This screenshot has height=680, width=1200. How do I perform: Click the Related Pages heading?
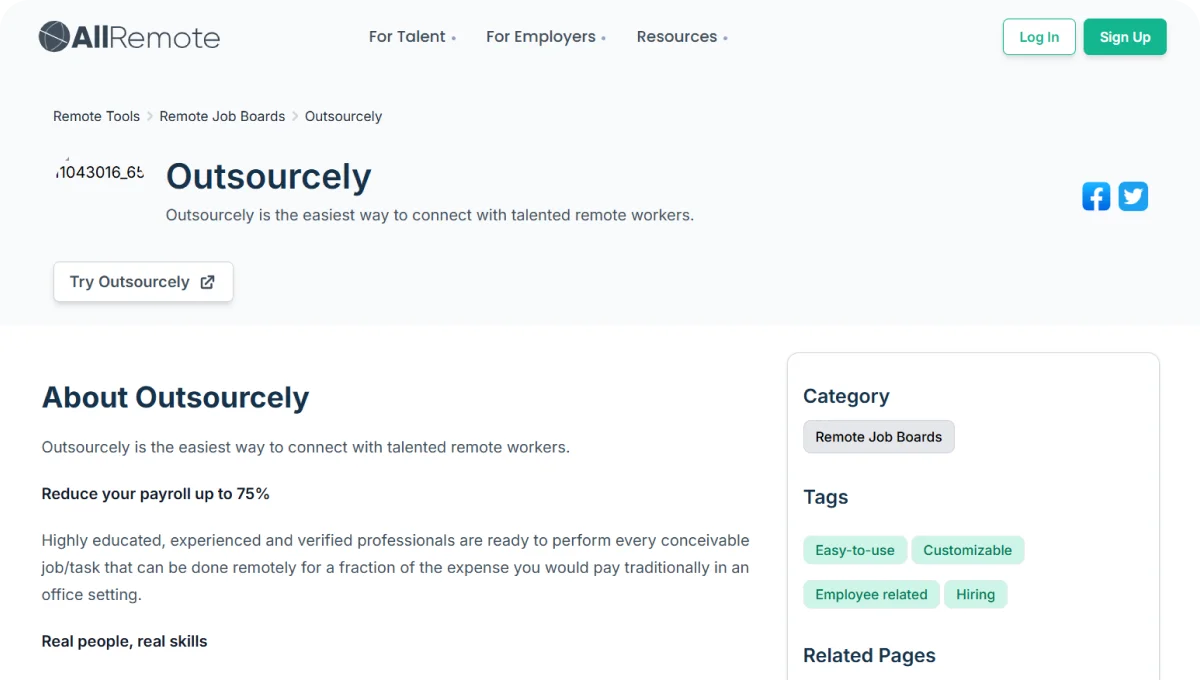(x=869, y=655)
